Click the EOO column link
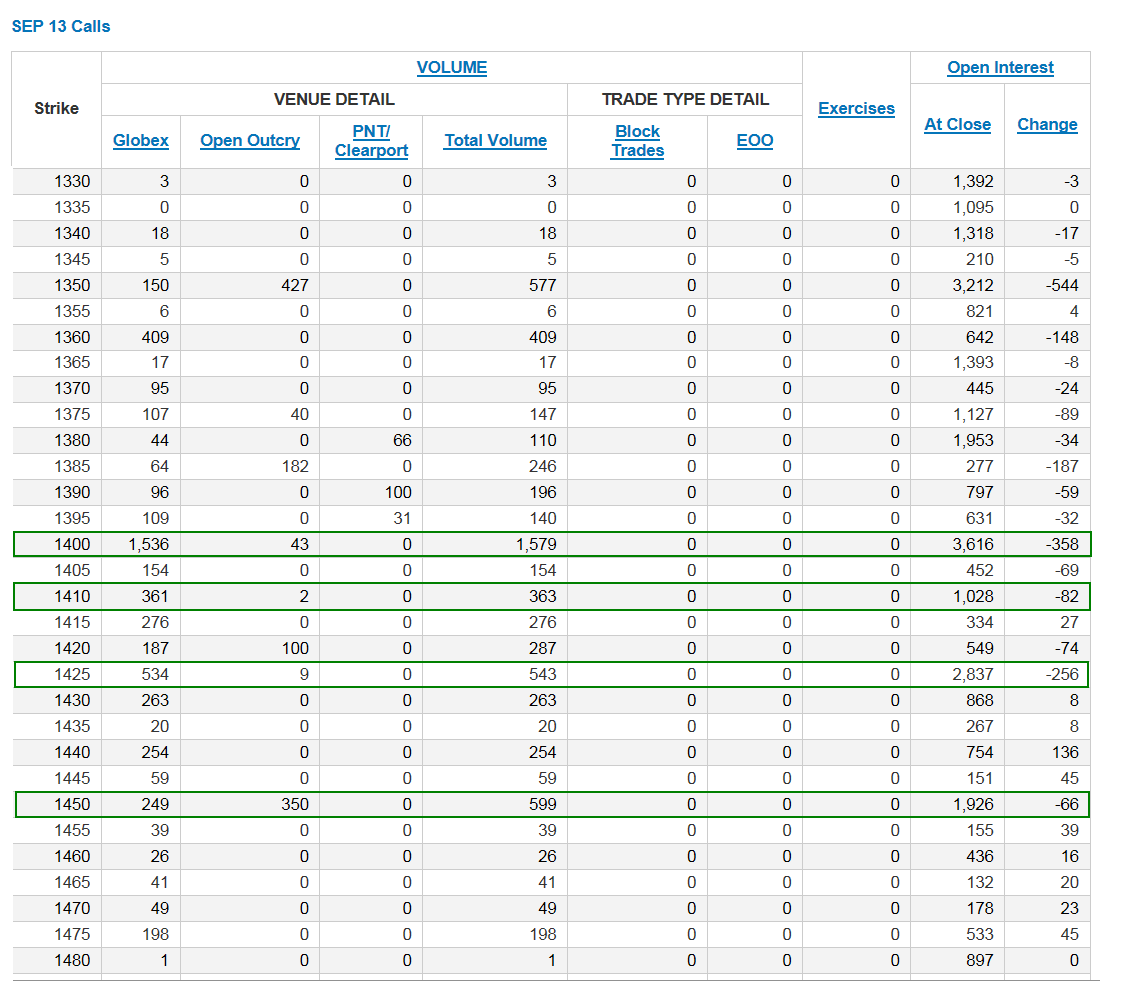Image resolution: width=1147 pixels, height=988 pixels. tap(754, 140)
